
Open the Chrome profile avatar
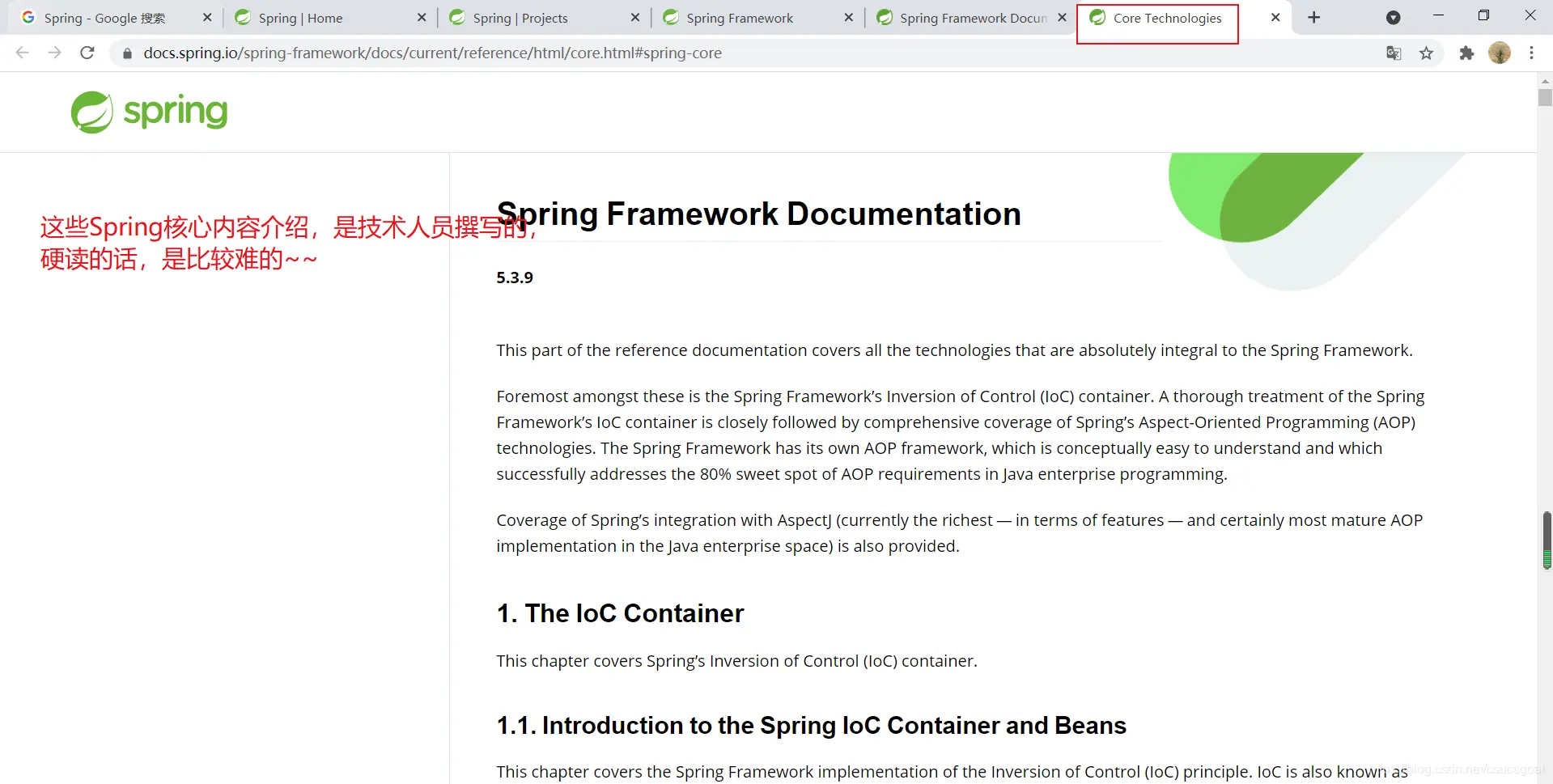(1499, 53)
